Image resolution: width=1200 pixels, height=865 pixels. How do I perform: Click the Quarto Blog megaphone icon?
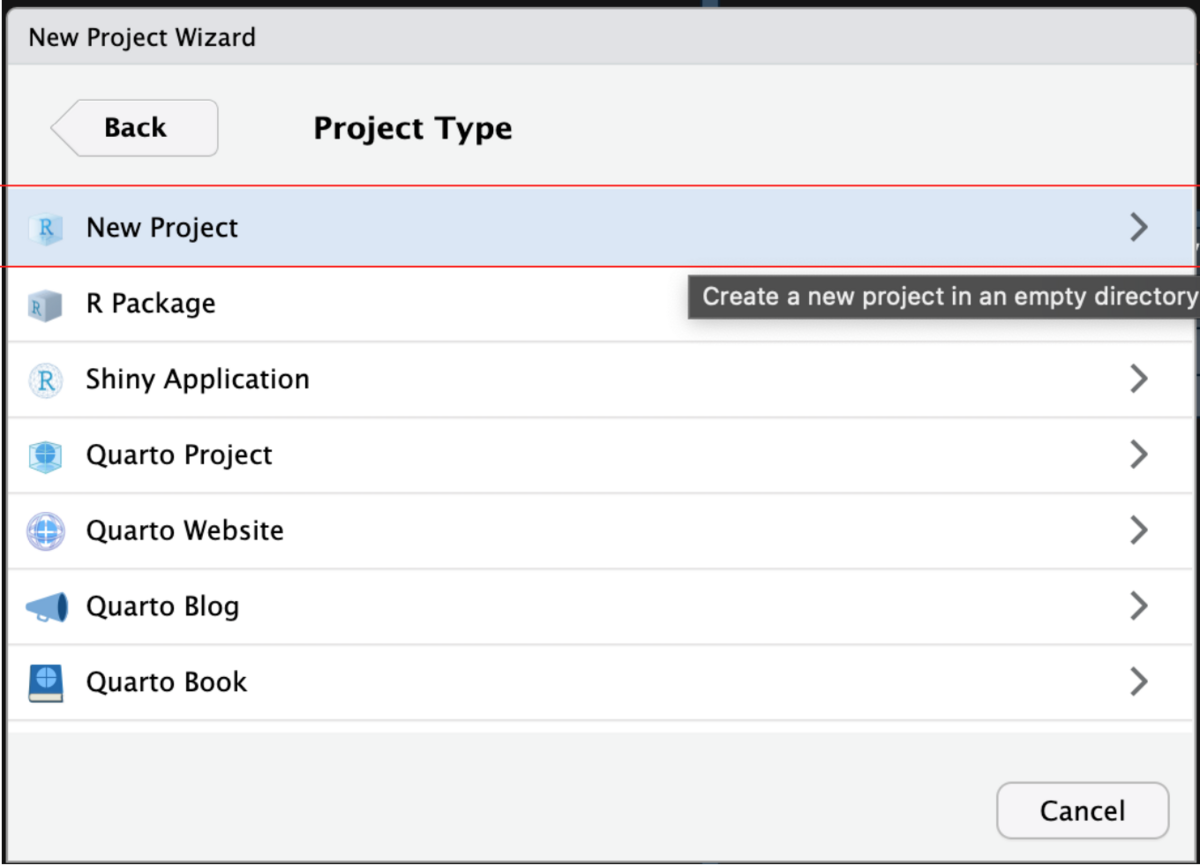46,607
